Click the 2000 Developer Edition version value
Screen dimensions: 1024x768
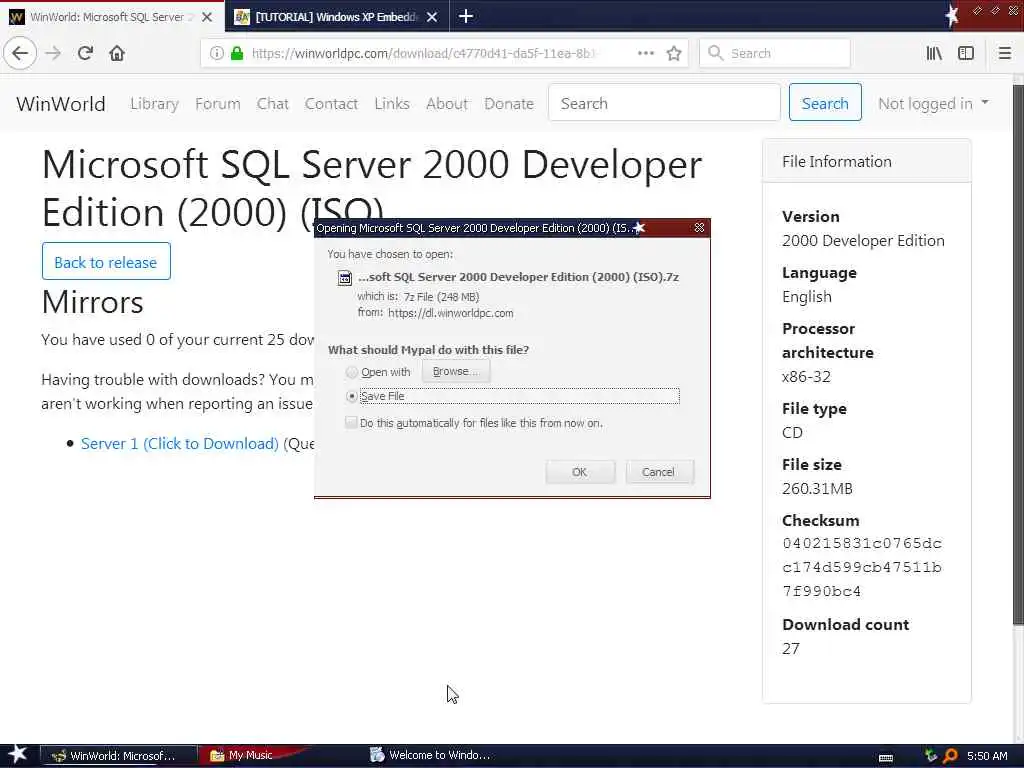(x=863, y=240)
